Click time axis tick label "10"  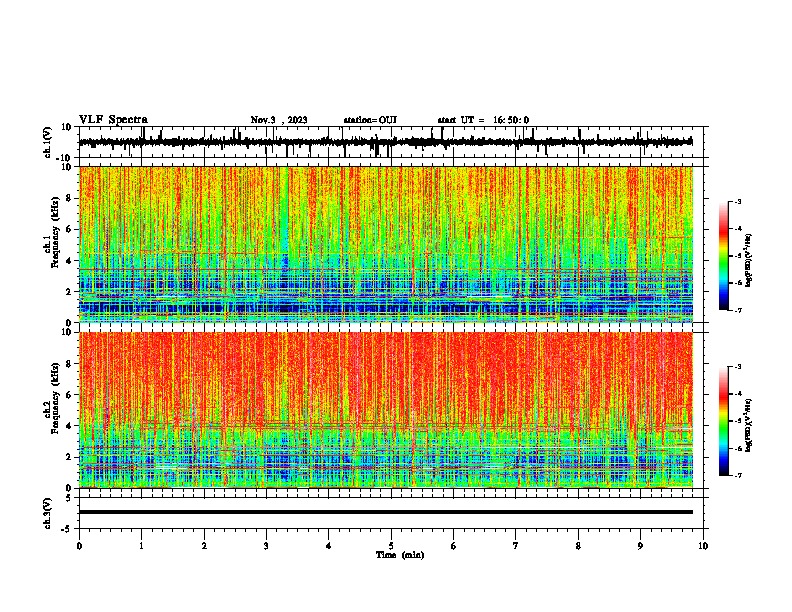coord(703,546)
